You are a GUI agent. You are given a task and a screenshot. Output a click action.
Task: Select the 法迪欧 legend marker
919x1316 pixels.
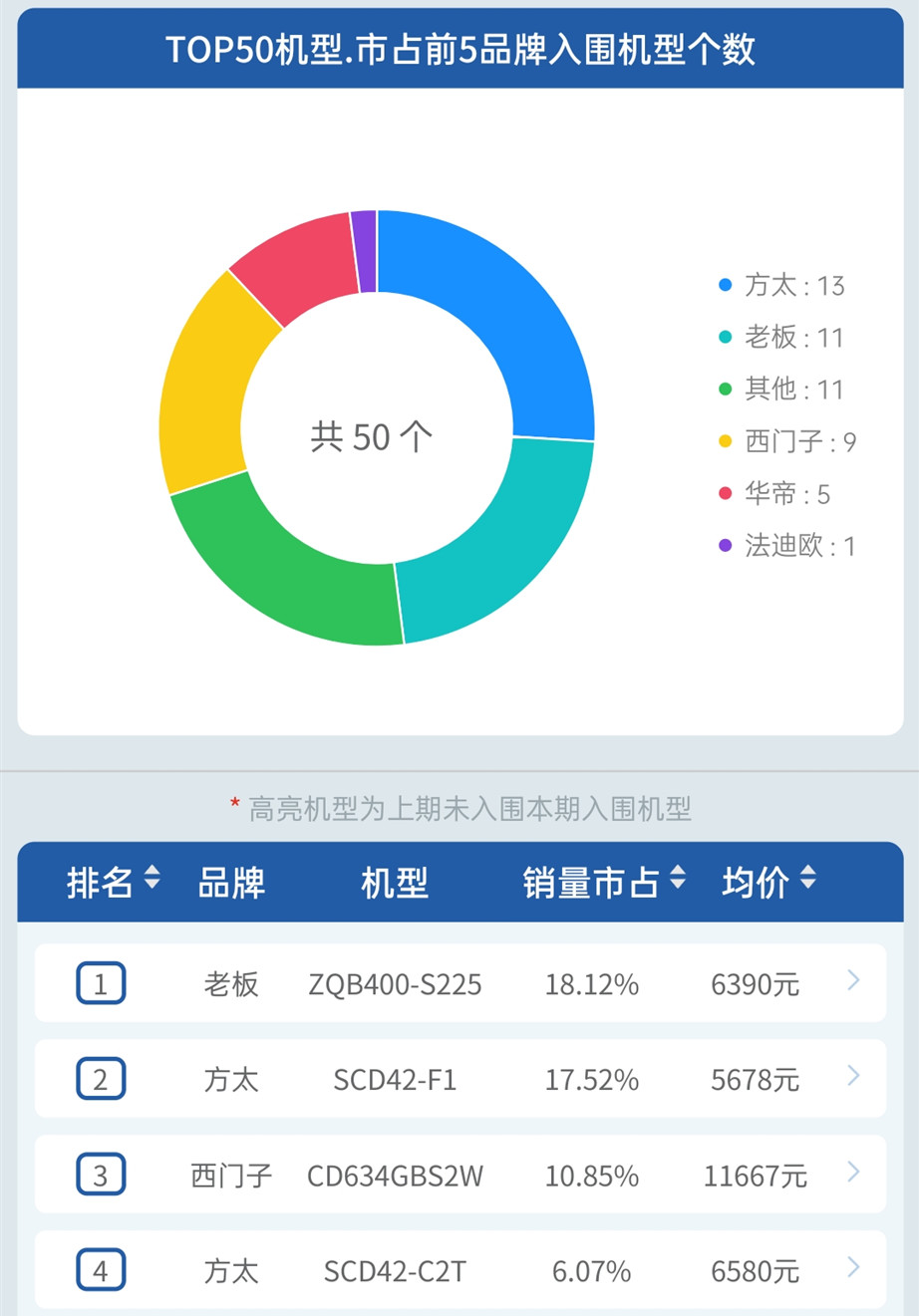click(x=725, y=546)
